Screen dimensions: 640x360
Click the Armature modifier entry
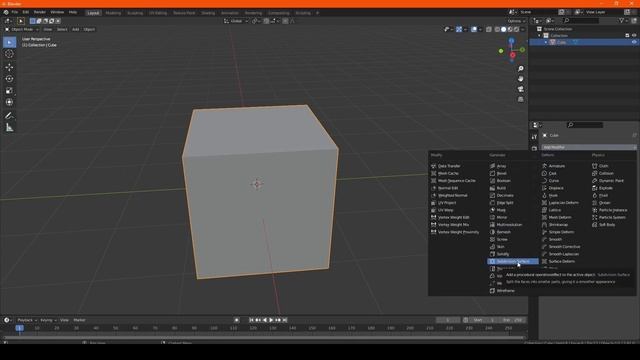557,166
